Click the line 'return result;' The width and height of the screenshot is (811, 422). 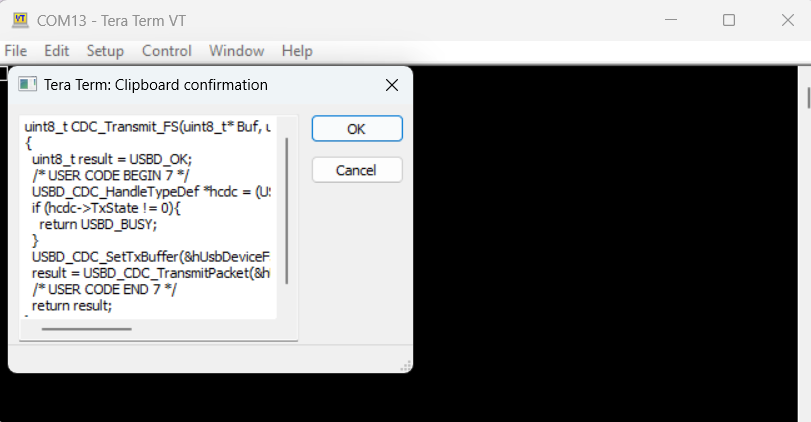pos(72,306)
